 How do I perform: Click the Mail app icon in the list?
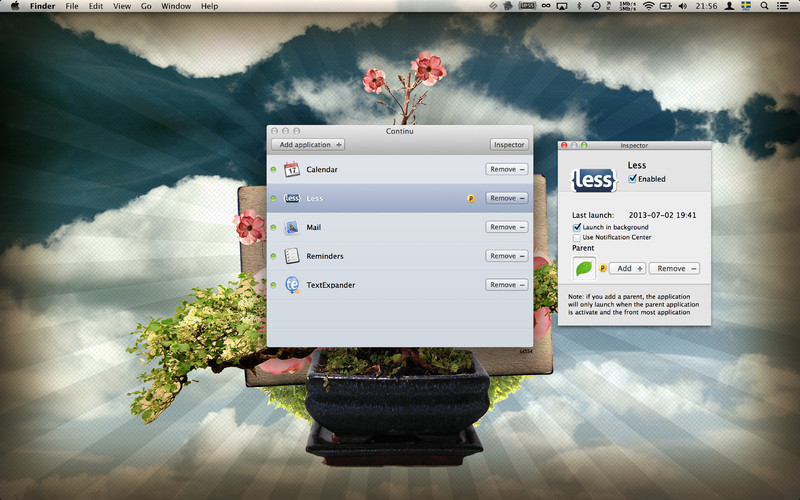pos(292,227)
